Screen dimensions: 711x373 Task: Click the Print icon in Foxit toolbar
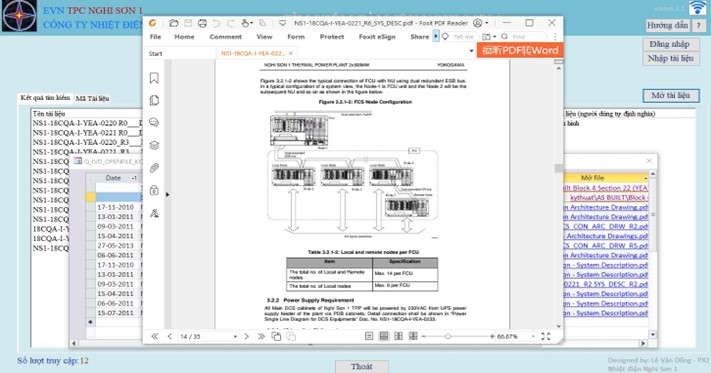[202, 23]
